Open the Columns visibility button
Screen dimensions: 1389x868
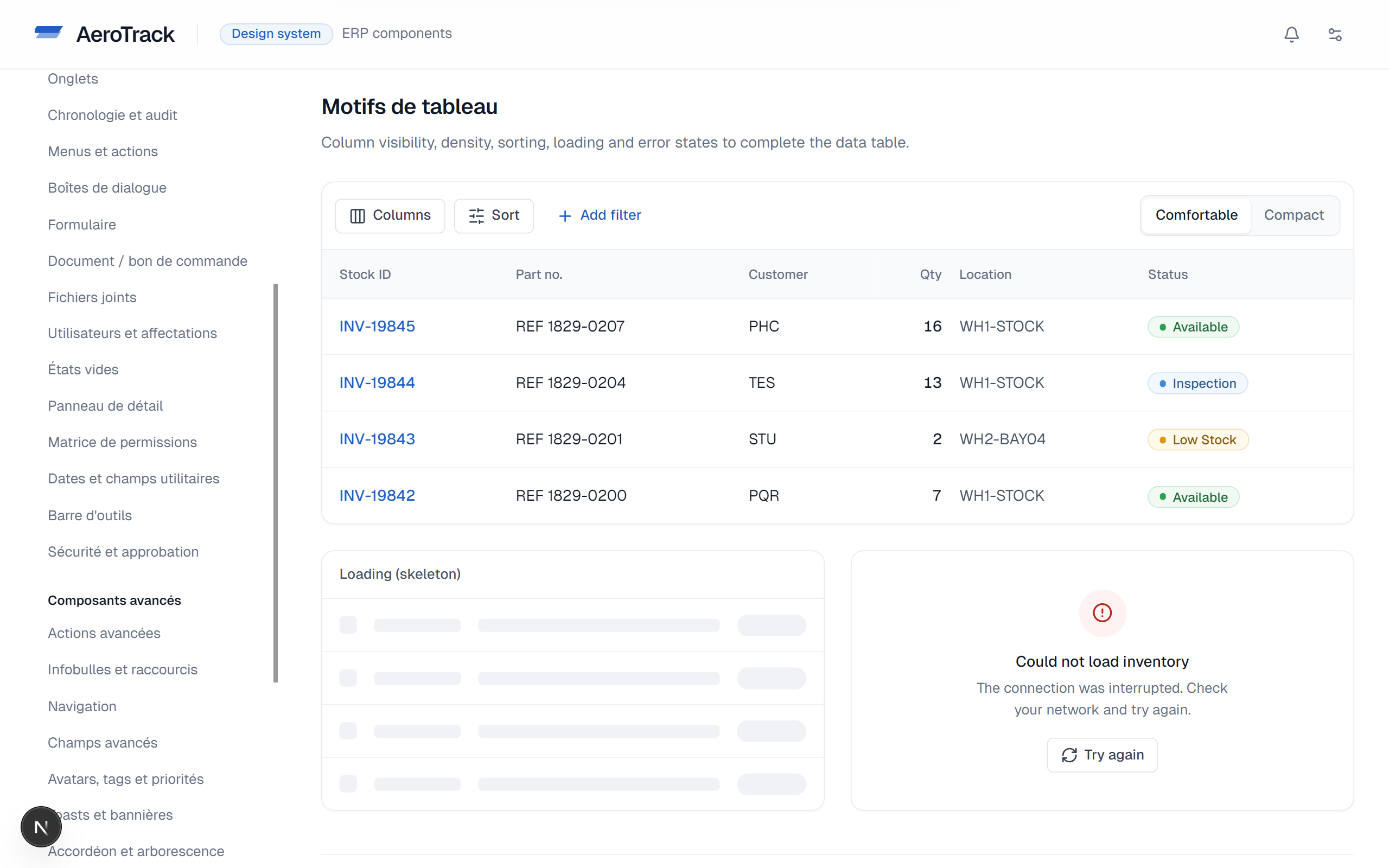pos(390,215)
